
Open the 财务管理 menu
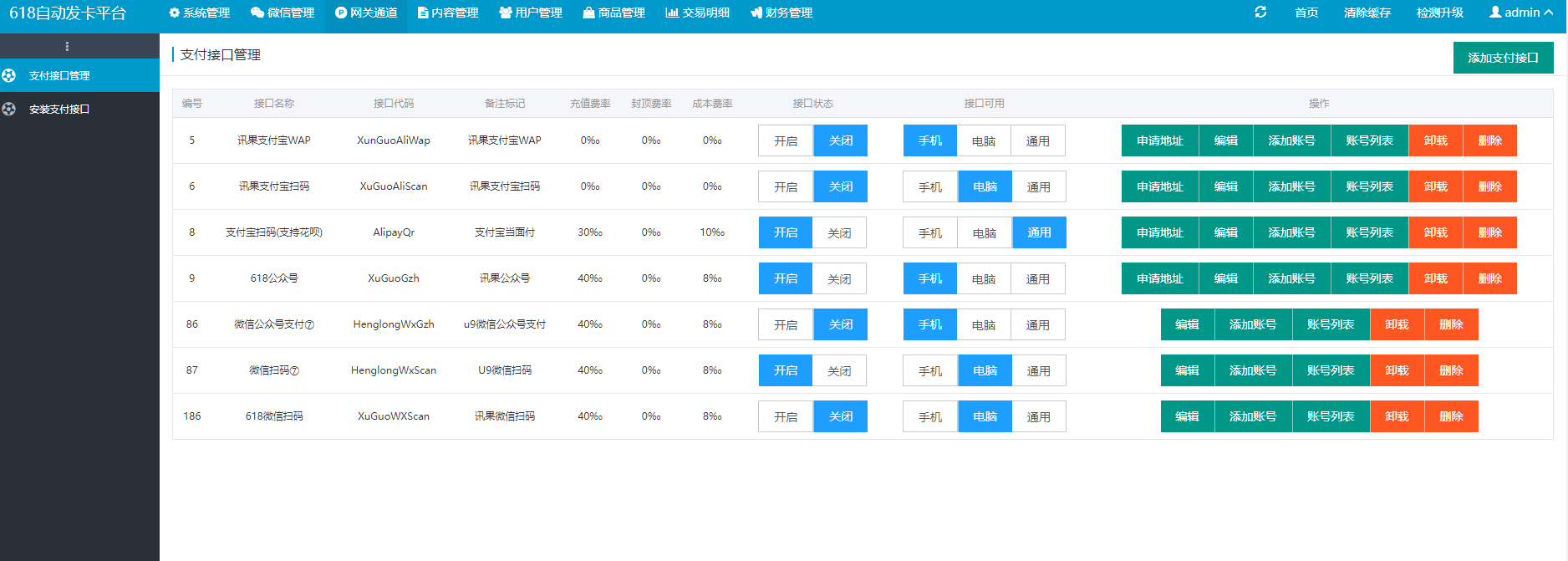(x=781, y=13)
